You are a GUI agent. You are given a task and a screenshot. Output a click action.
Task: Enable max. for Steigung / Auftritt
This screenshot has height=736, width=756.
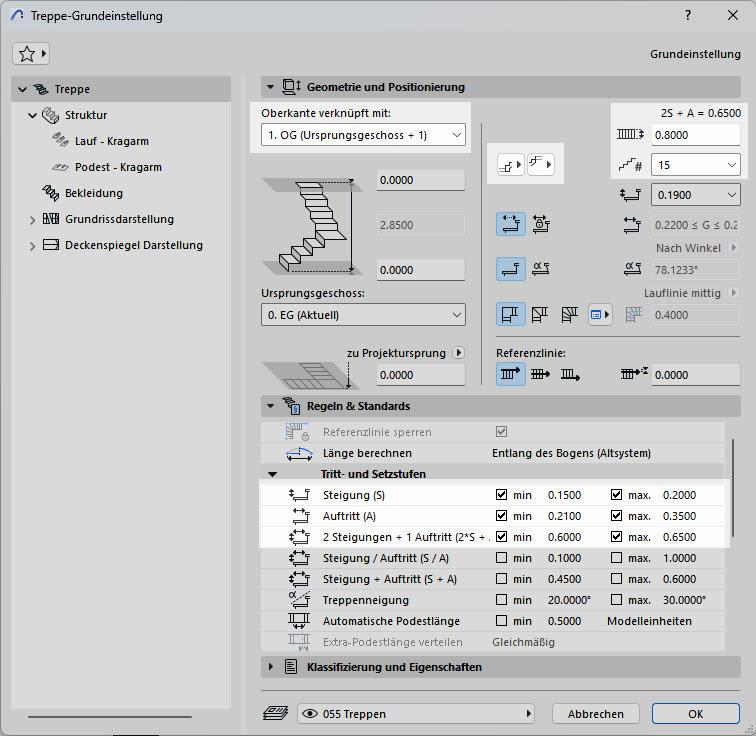point(617,558)
